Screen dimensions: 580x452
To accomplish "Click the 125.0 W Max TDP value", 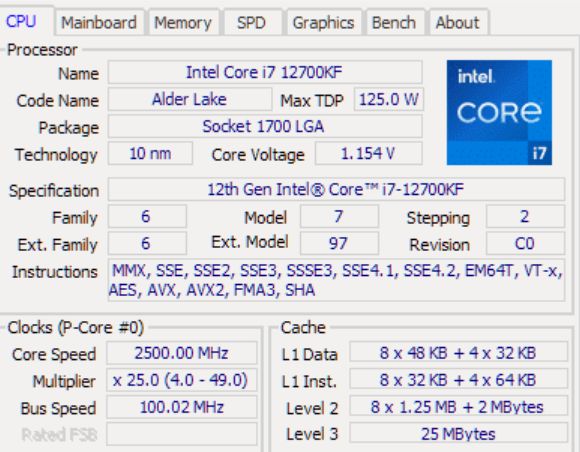I will pyautogui.click(x=389, y=99).
